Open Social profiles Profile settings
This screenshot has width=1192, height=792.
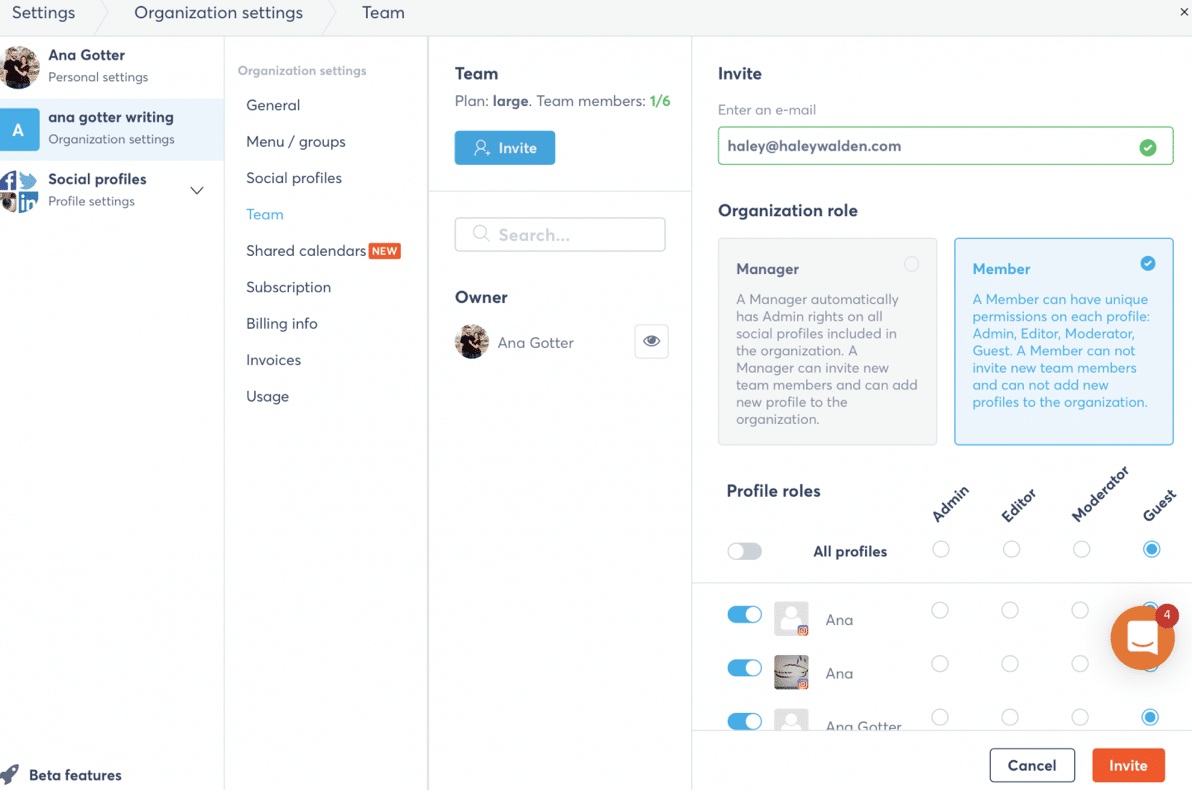(112, 190)
